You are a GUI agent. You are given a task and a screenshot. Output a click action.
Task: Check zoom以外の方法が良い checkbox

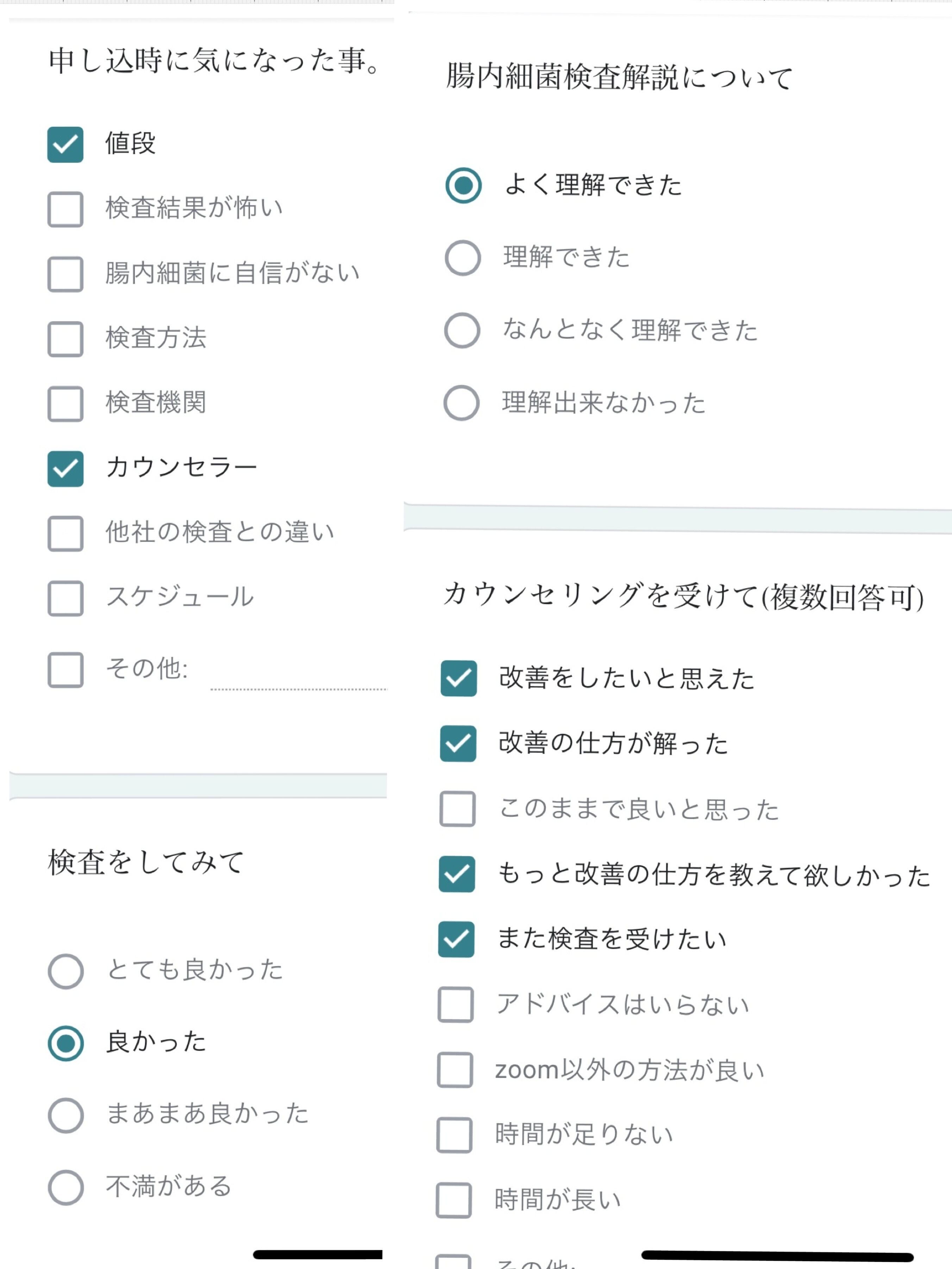click(x=455, y=1070)
